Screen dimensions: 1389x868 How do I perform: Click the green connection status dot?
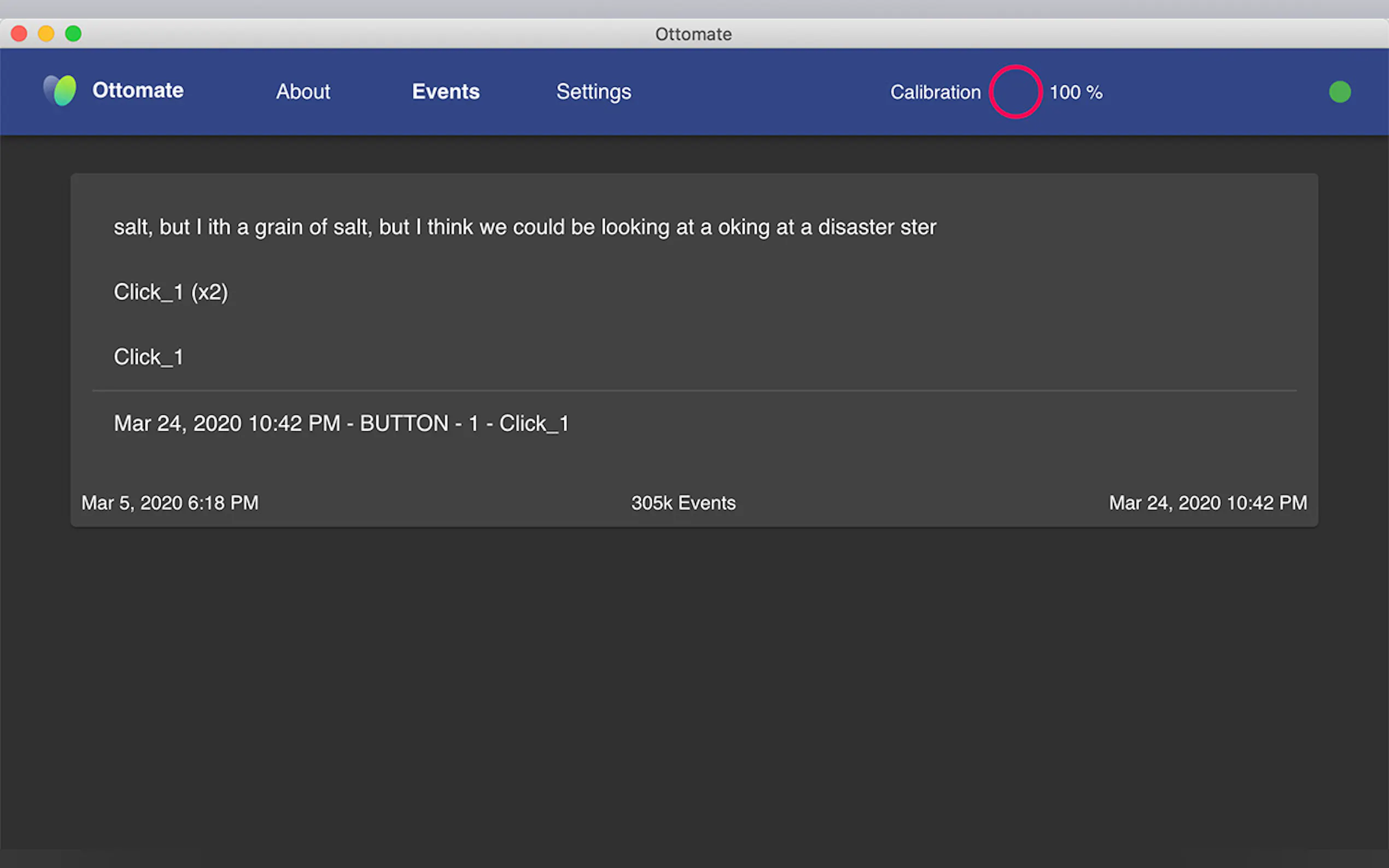[1339, 92]
